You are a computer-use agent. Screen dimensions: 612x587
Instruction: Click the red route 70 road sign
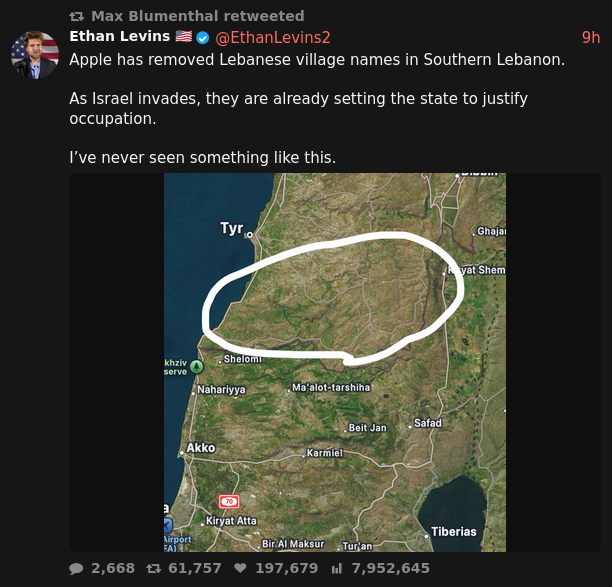[229, 501]
